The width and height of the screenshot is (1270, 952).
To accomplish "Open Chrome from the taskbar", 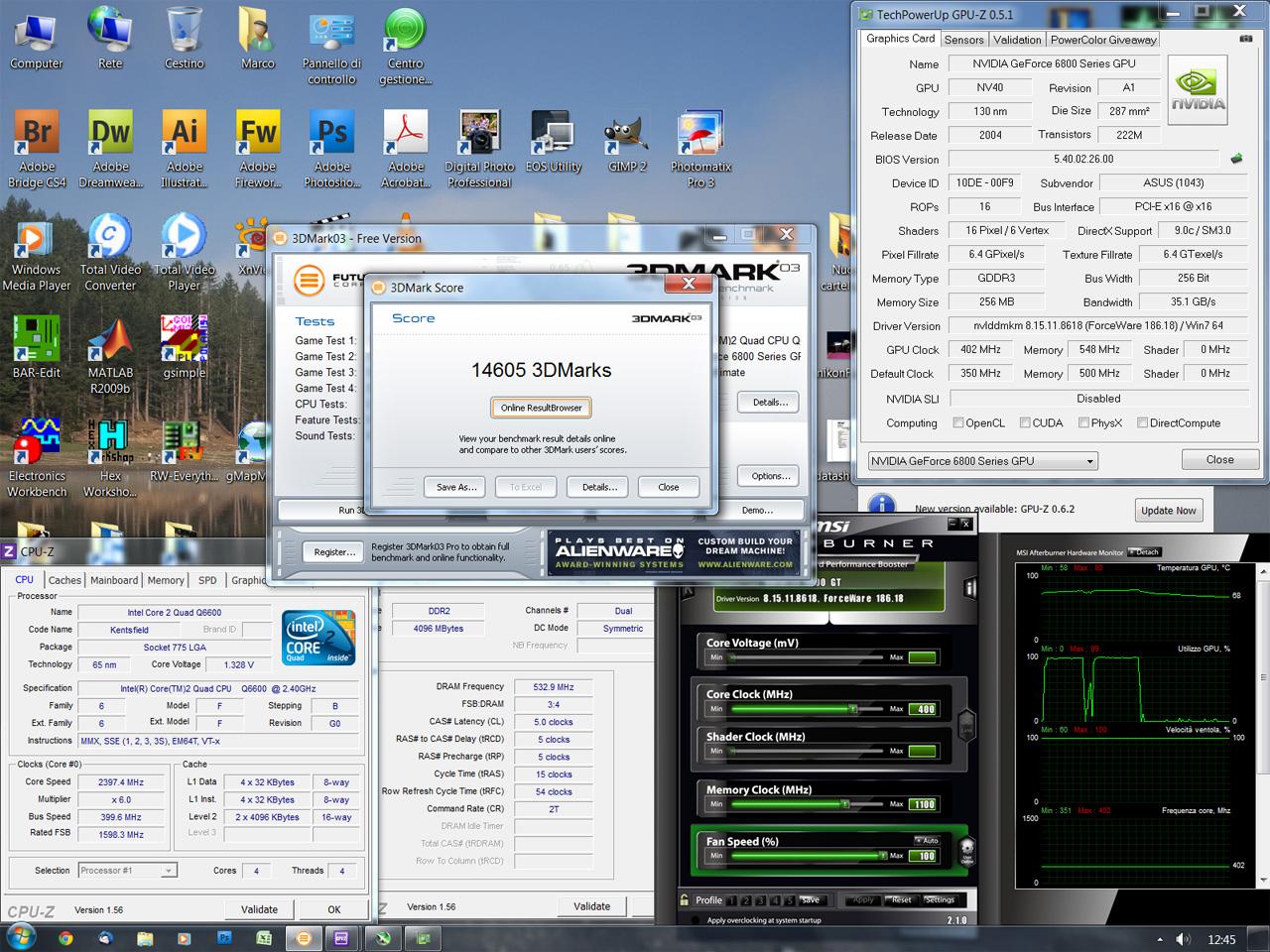I will 65,937.
